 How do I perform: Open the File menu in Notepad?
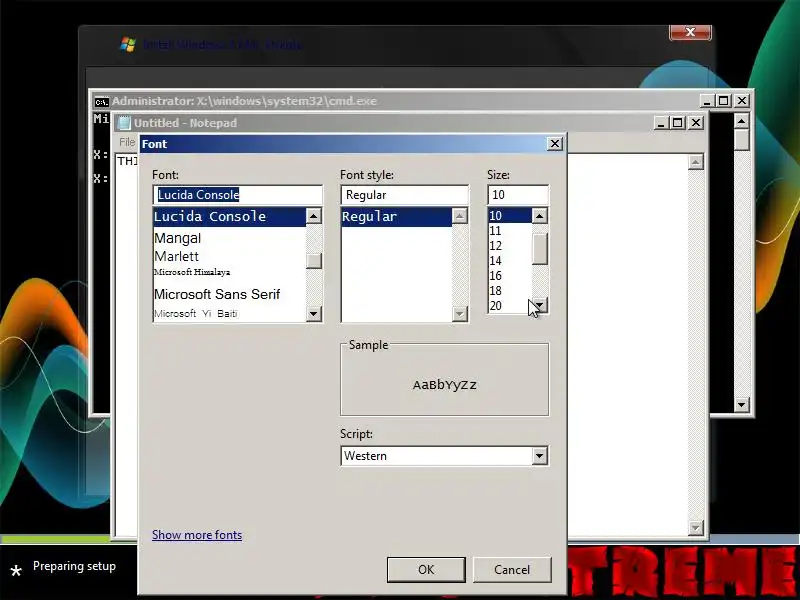coord(127,142)
